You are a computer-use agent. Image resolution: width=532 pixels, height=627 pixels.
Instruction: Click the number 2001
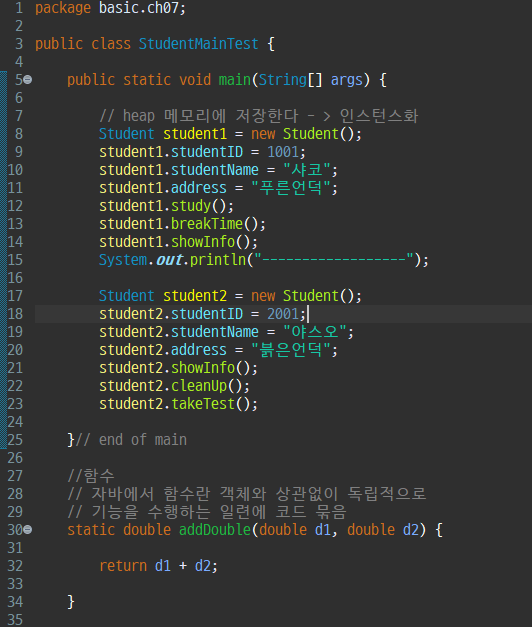pyautogui.click(x=283, y=314)
